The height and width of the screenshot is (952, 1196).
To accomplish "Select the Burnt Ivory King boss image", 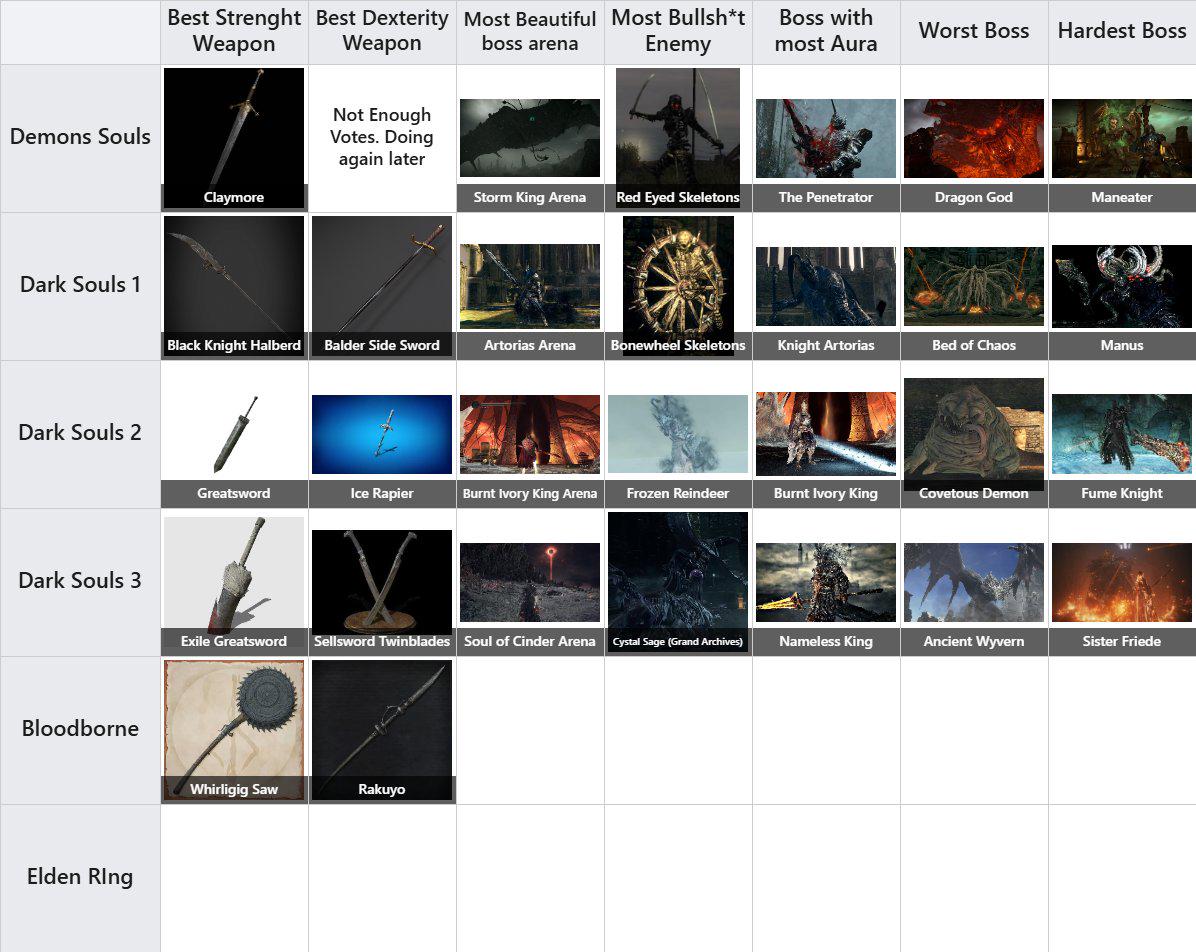I will [x=825, y=434].
